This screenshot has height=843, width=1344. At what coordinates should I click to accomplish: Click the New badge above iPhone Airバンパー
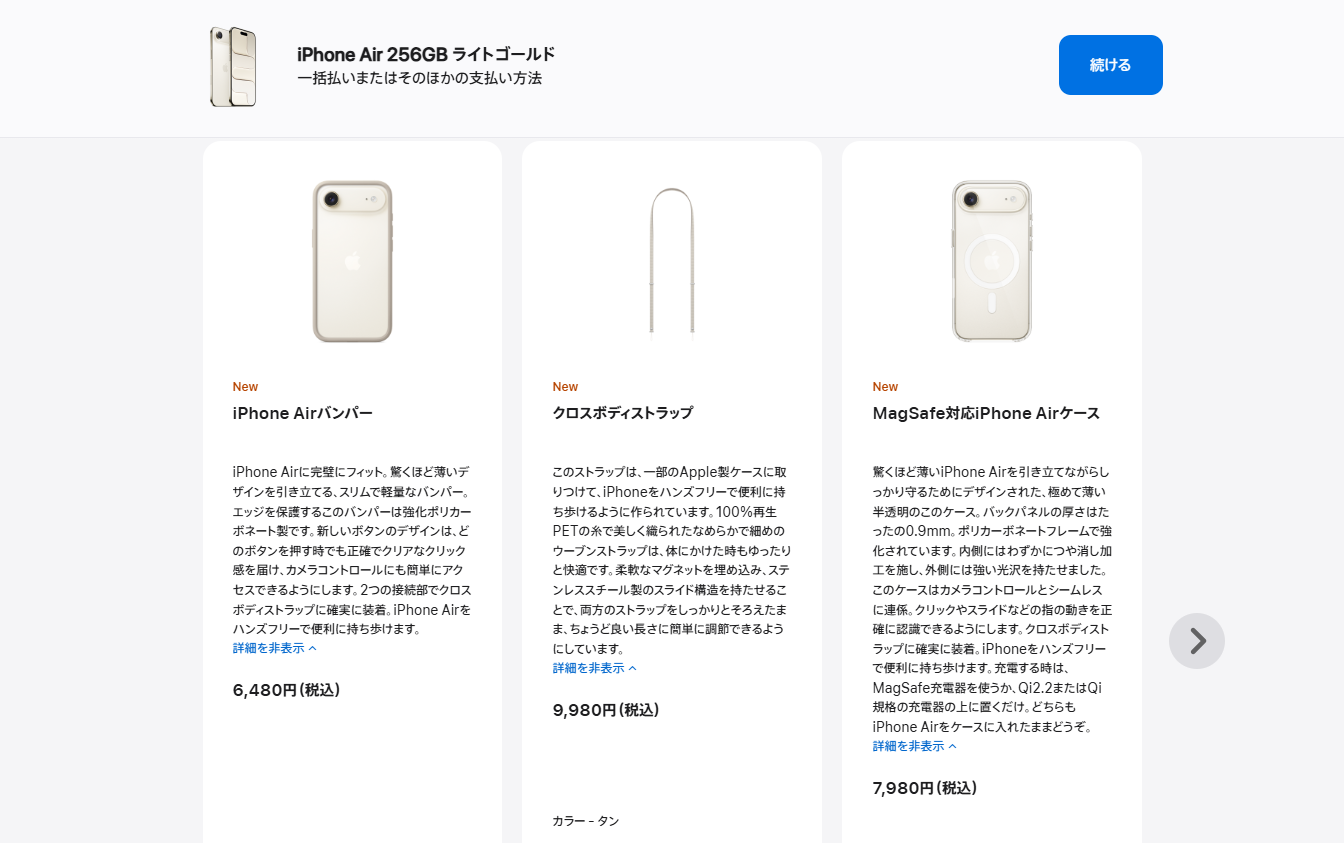(245, 387)
